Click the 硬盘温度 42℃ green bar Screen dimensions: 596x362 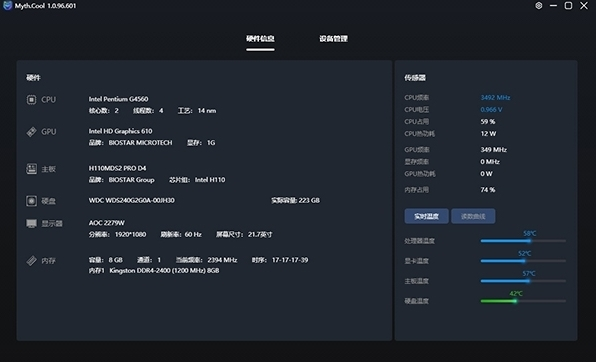click(523, 301)
